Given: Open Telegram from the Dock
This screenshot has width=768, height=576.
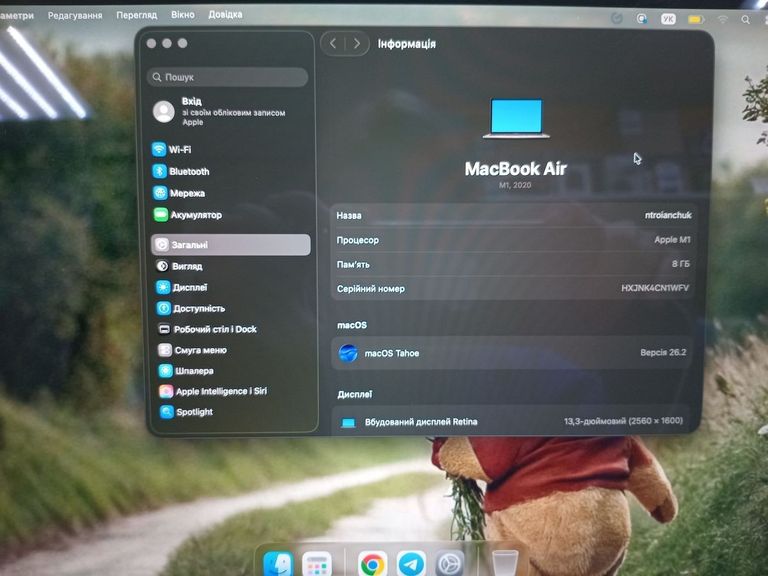Looking at the screenshot, I should click(411, 564).
